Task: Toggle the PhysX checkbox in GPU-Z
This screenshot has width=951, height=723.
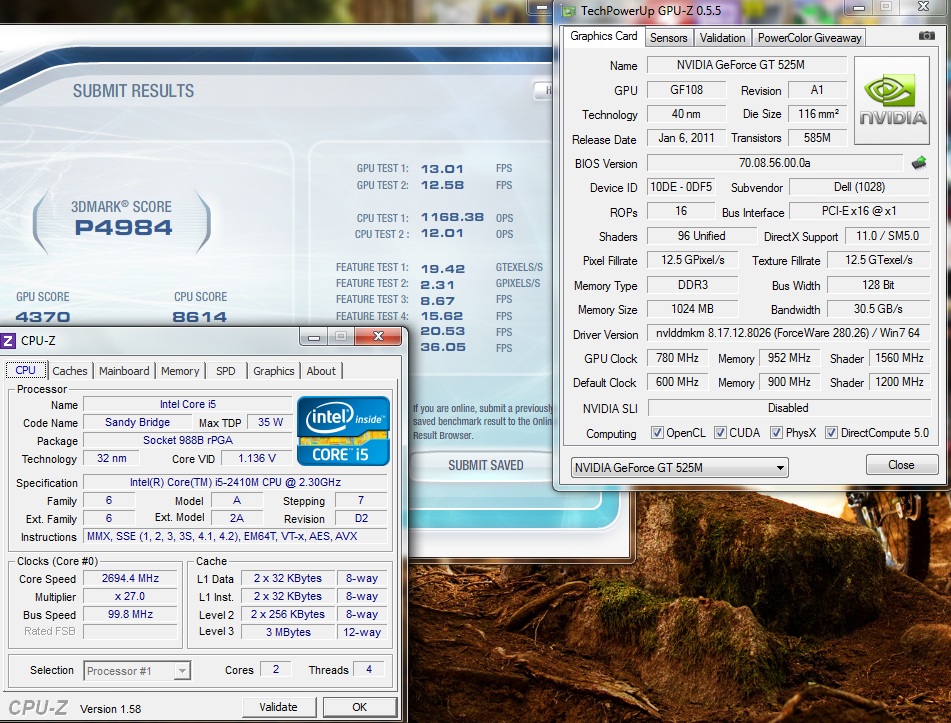Action: coord(776,432)
